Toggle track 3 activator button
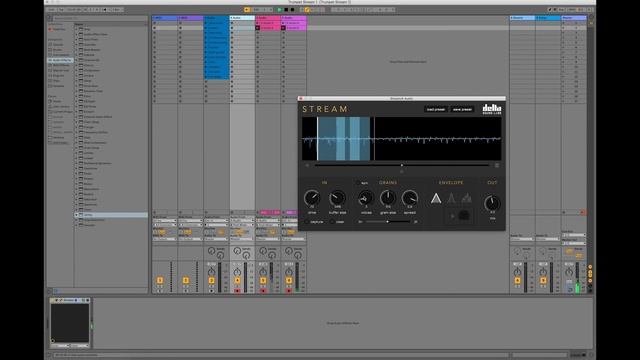 (x=211, y=280)
